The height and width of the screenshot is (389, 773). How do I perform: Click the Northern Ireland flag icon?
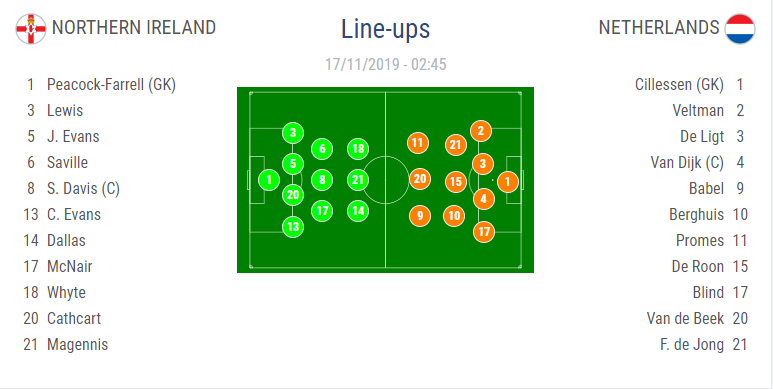(31, 29)
